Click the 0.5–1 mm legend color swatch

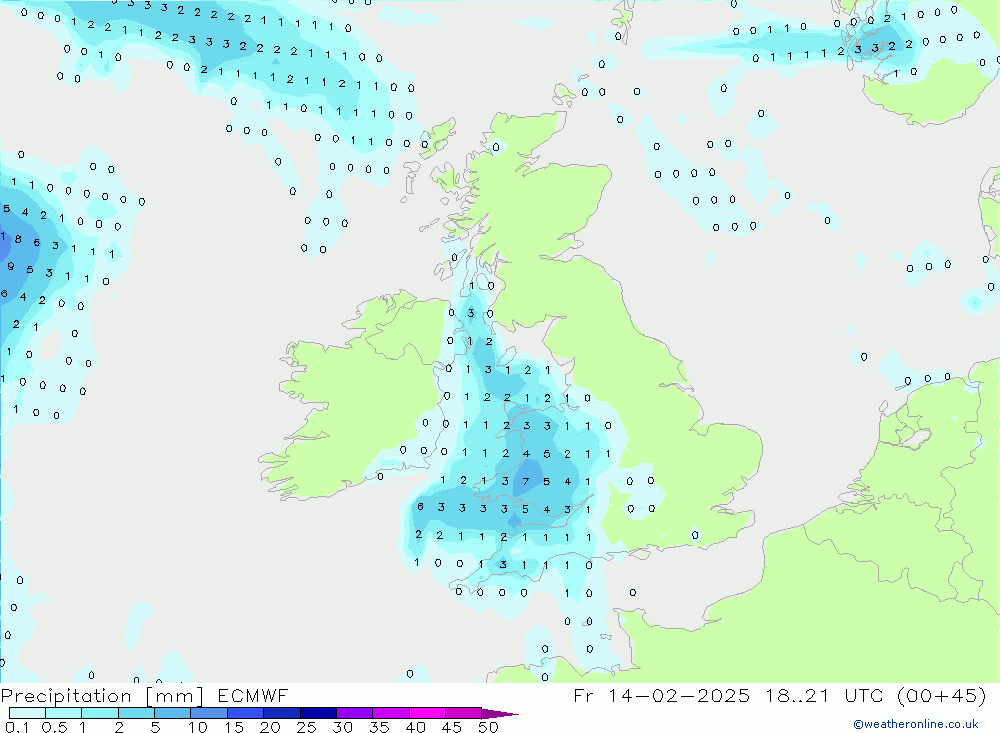point(64,713)
